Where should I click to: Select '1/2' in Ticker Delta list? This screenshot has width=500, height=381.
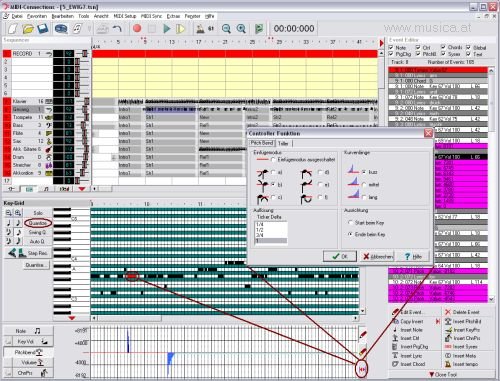click(x=270, y=230)
